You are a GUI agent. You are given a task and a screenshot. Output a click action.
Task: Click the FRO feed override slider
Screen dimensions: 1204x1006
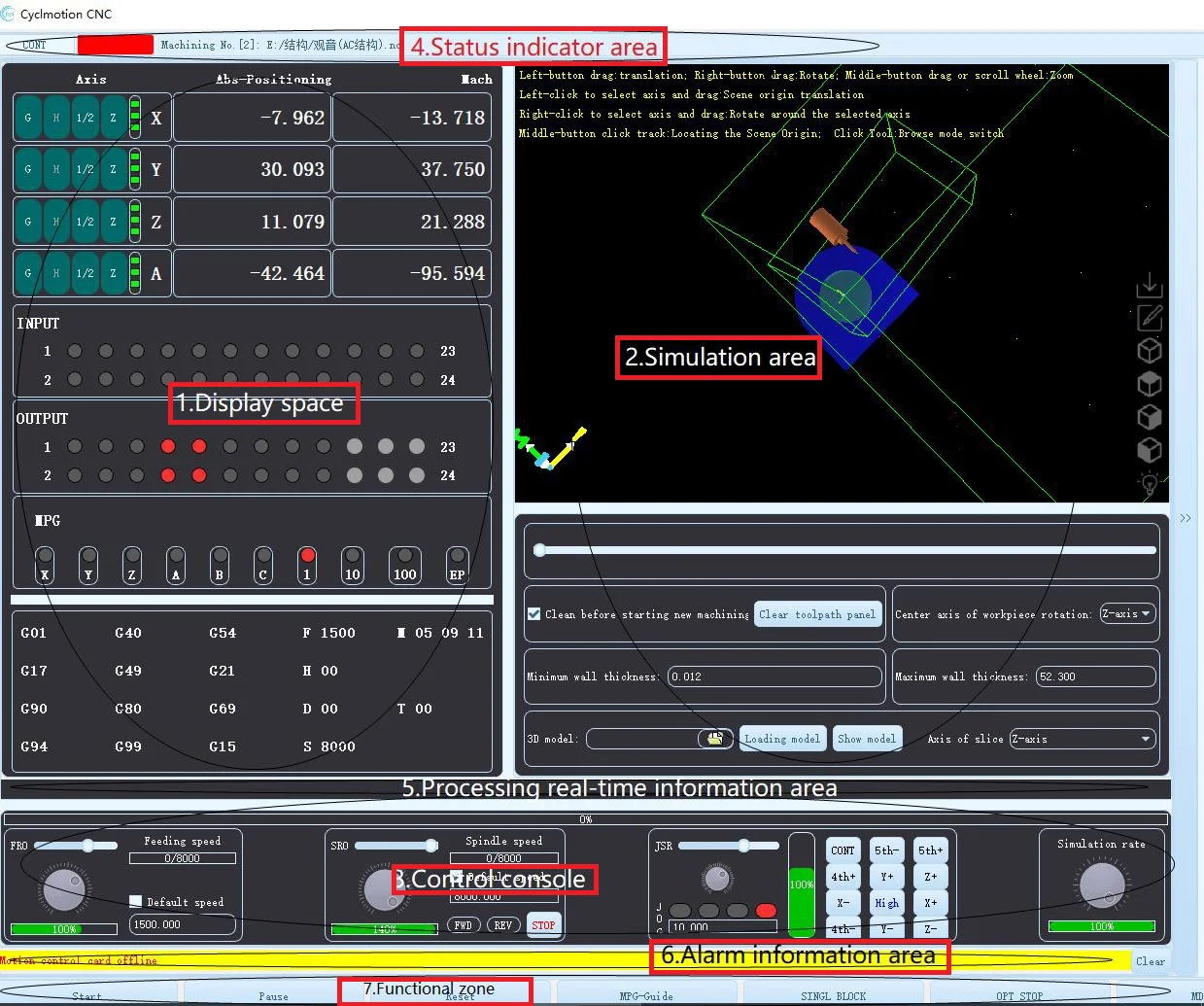coord(76,846)
